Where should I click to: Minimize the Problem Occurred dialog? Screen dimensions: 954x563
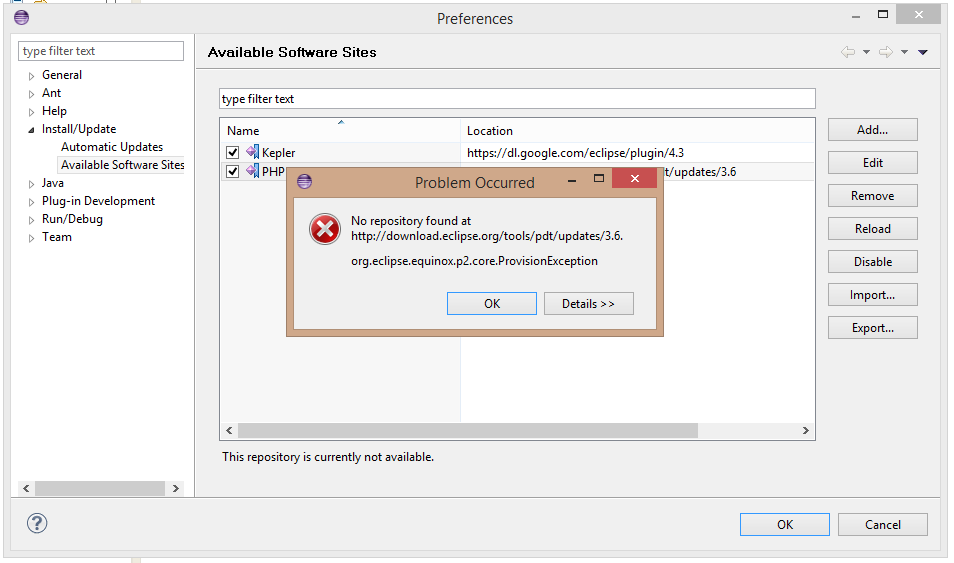(571, 181)
